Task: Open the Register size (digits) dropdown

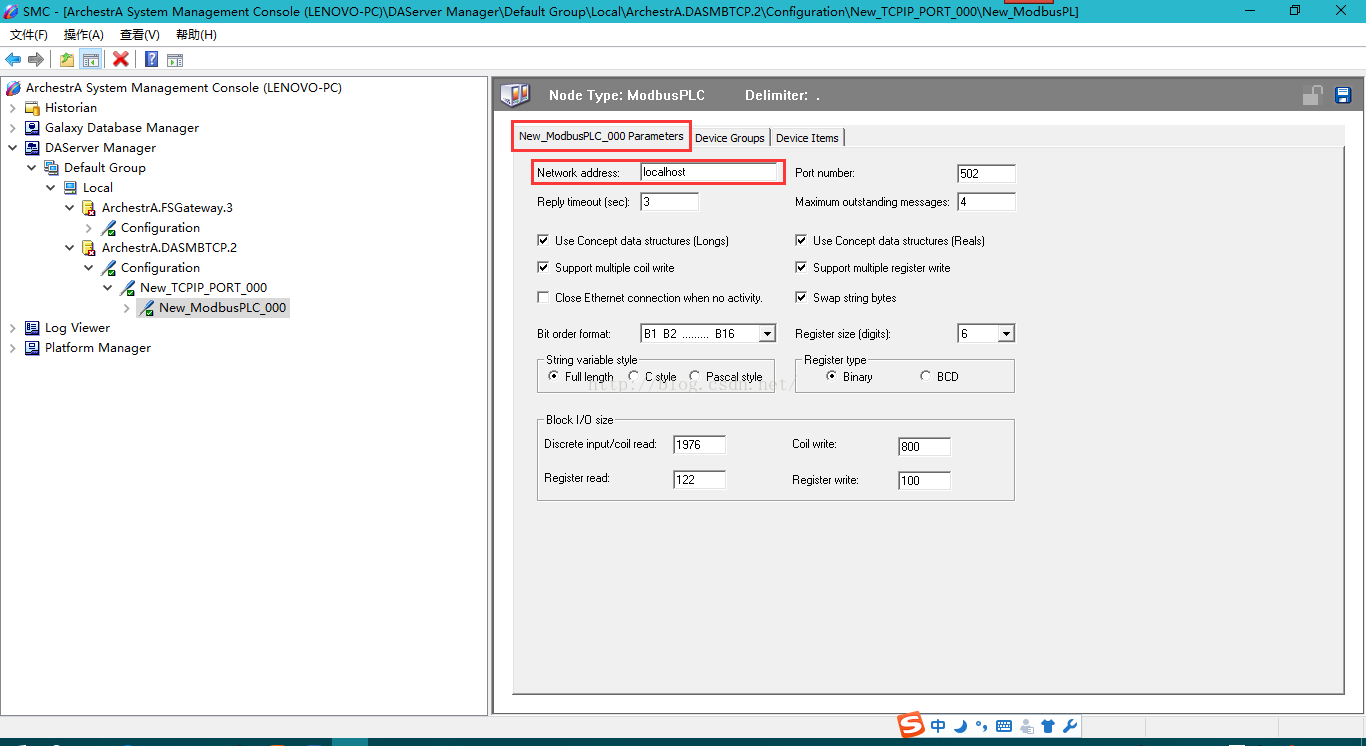Action: pos(1006,333)
